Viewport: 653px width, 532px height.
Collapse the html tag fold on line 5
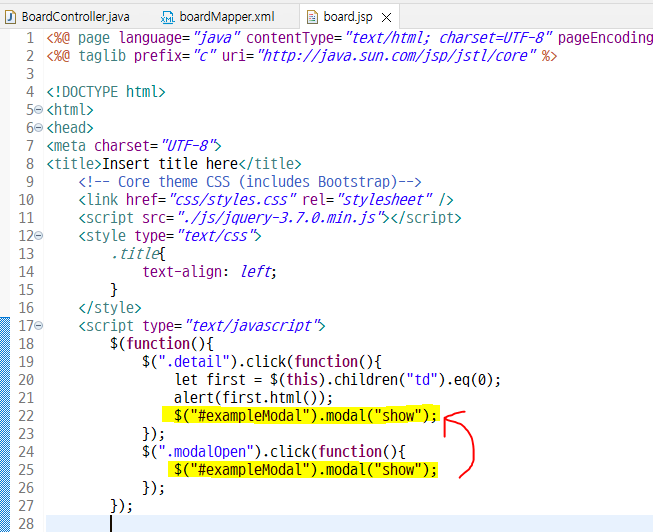(x=38, y=110)
